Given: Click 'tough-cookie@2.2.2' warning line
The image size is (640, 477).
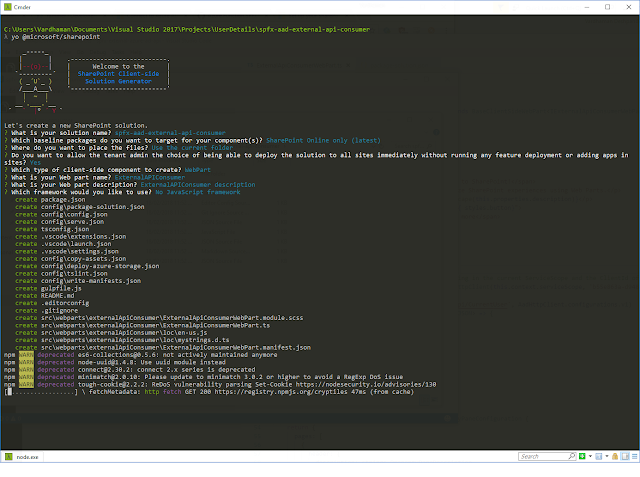Looking at the screenshot, I should click(220, 384).
